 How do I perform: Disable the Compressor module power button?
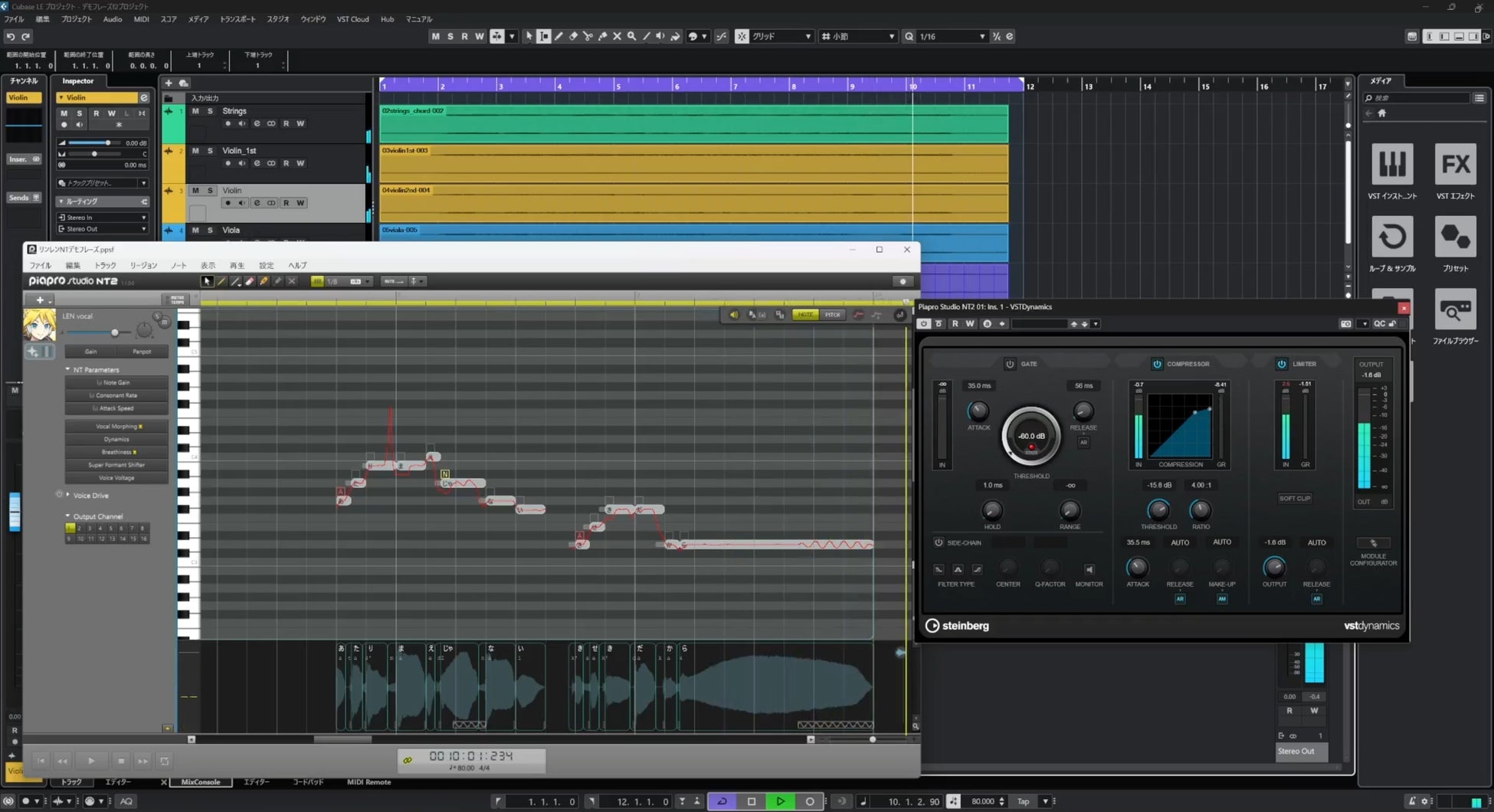1157,364
